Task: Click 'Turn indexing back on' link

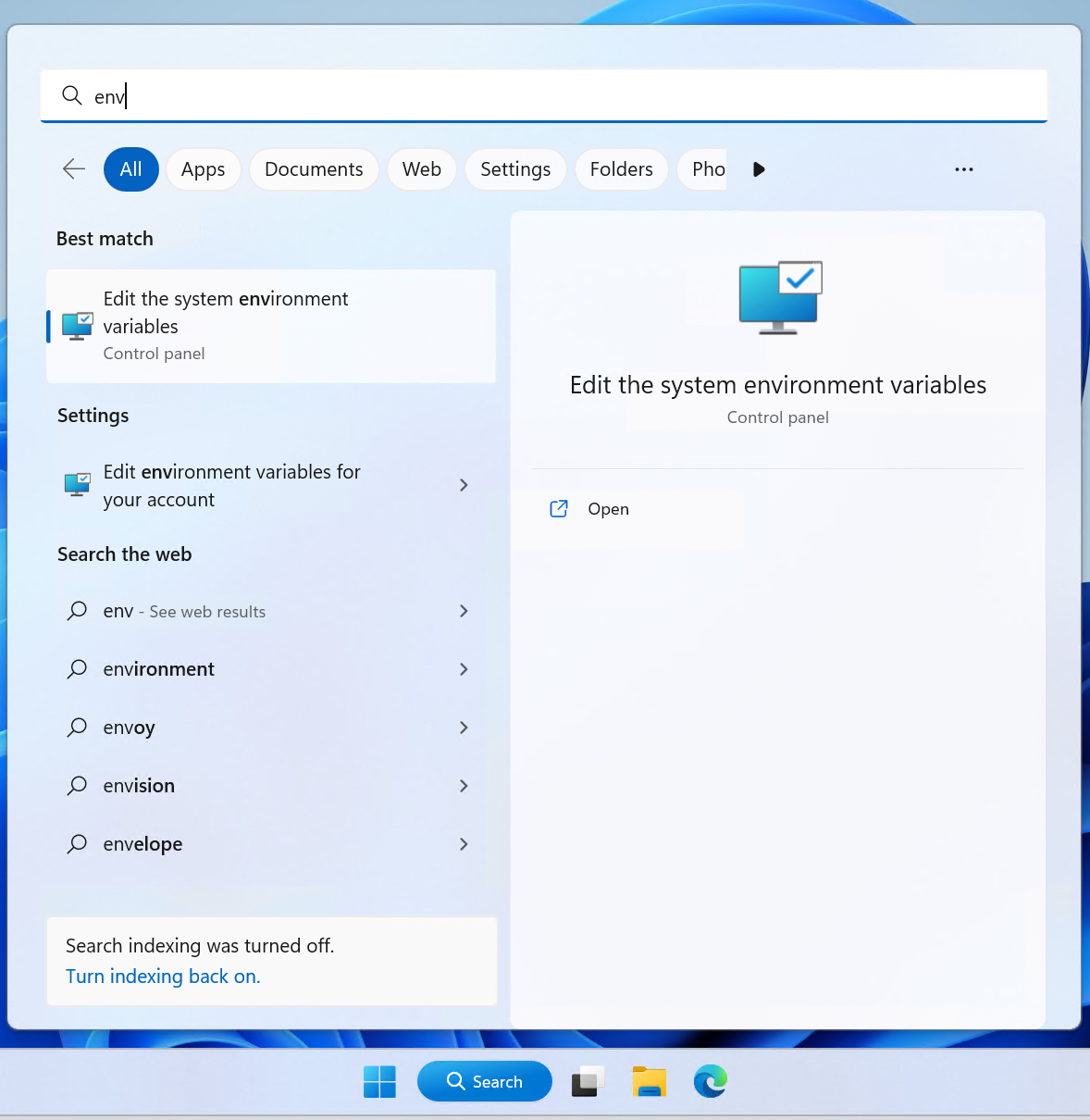Action: tap(163, 977)
